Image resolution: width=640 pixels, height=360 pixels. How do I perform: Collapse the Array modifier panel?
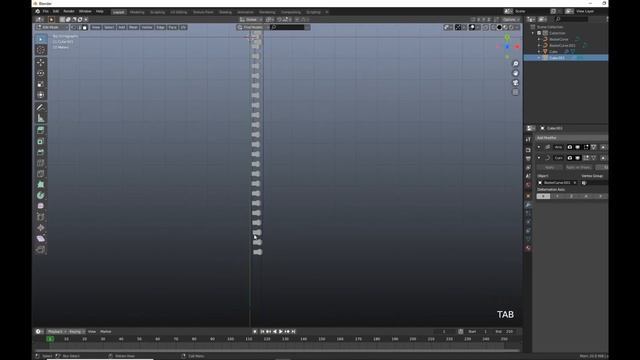[x=539, y=147]
